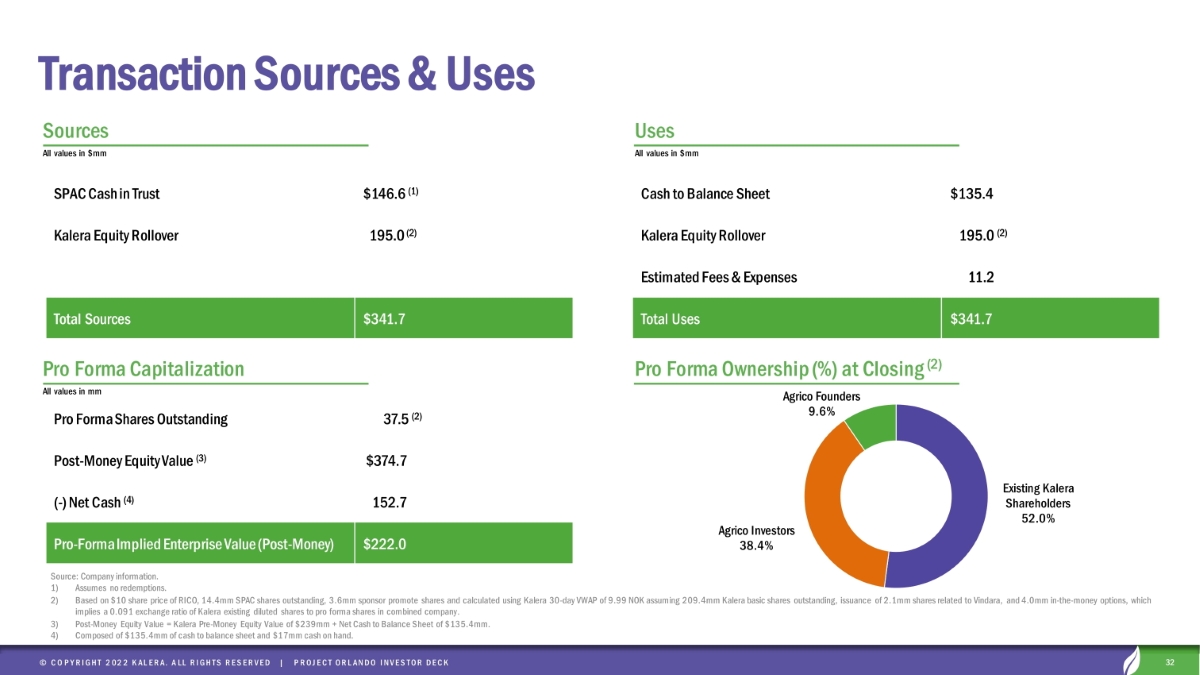Click the $222.0 enterprise value cell
Screen dimensions: 1200x675
pyautogui.click(x=385, y=545)
